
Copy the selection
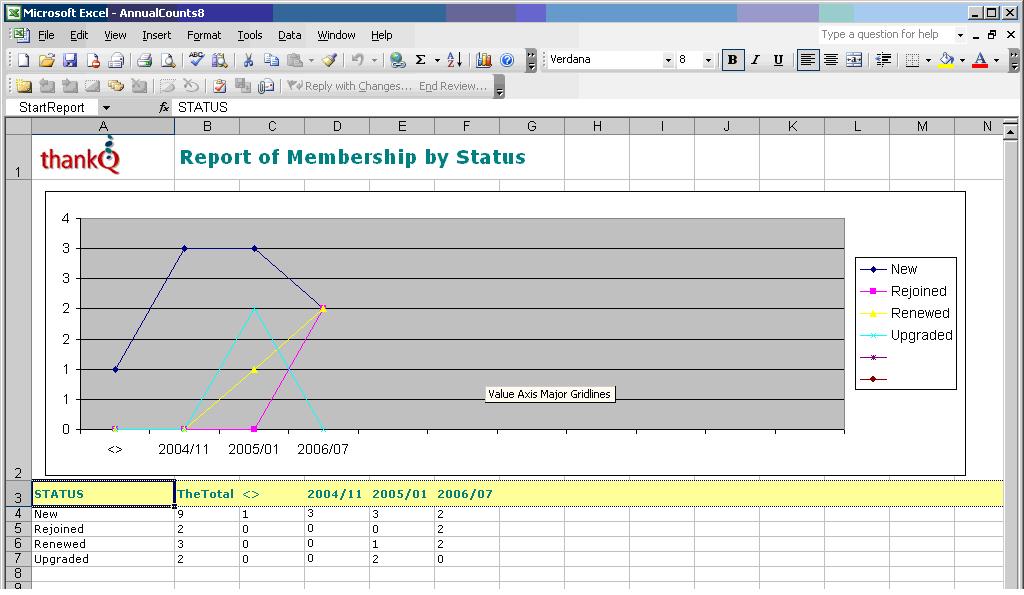[x=271, y=60]
